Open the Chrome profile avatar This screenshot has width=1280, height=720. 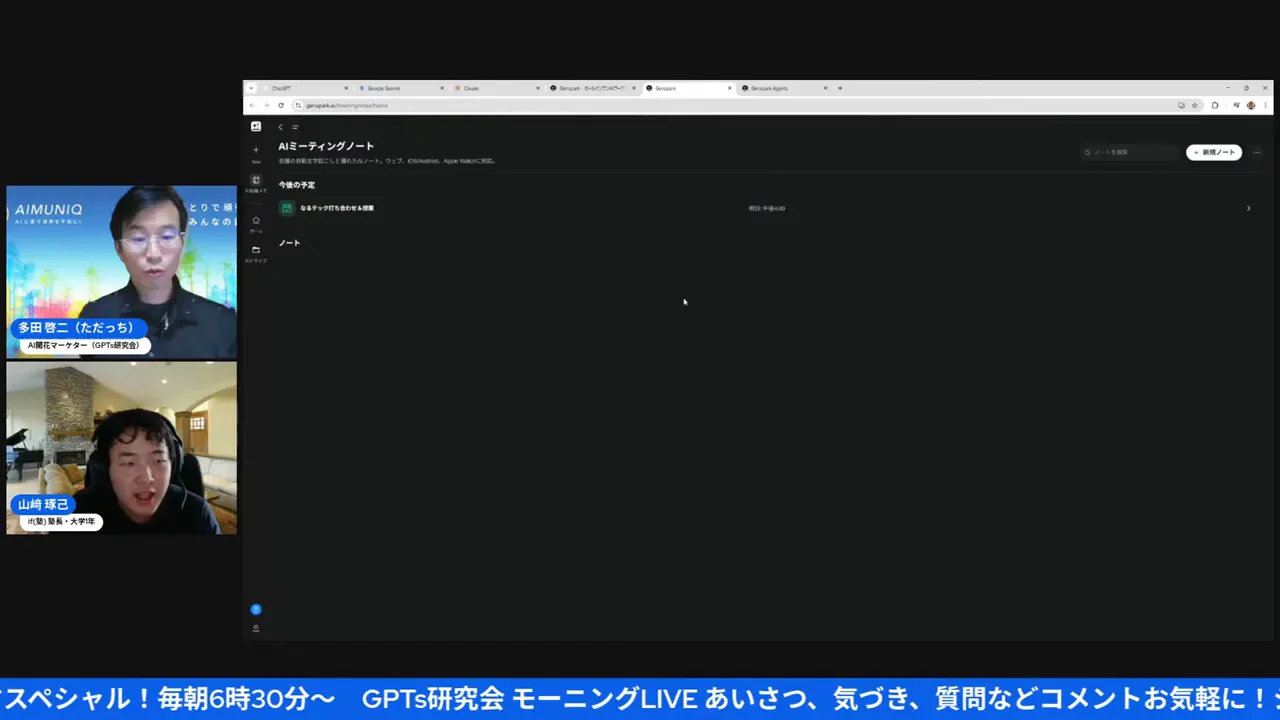[x=1251, y=105]
